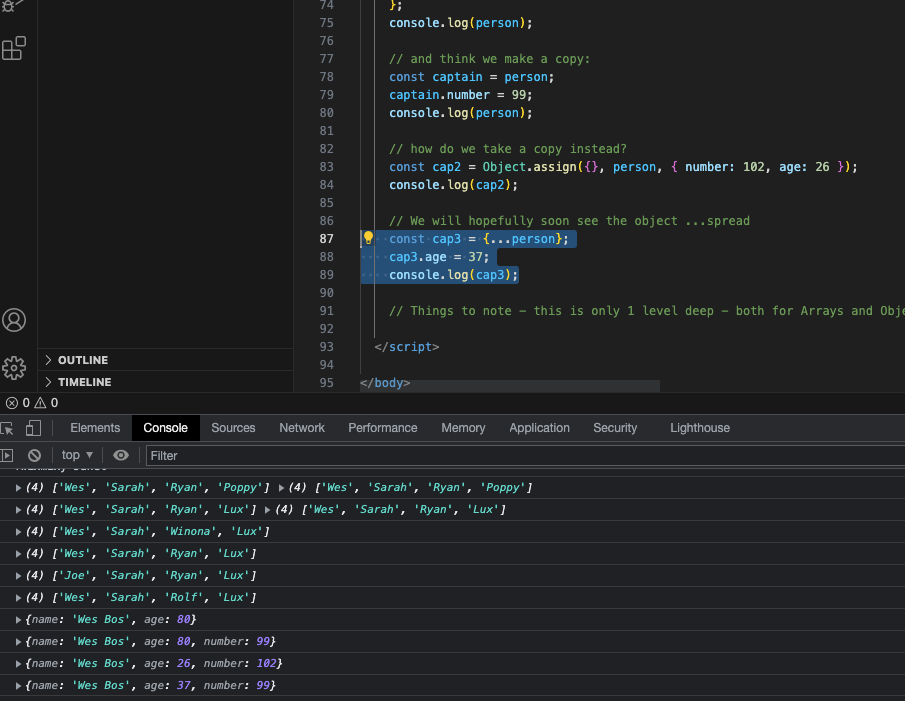Toggle the device toolbar emulation
Image resolution: width=905 pixels, height=701 pixels.
[33, 428]
